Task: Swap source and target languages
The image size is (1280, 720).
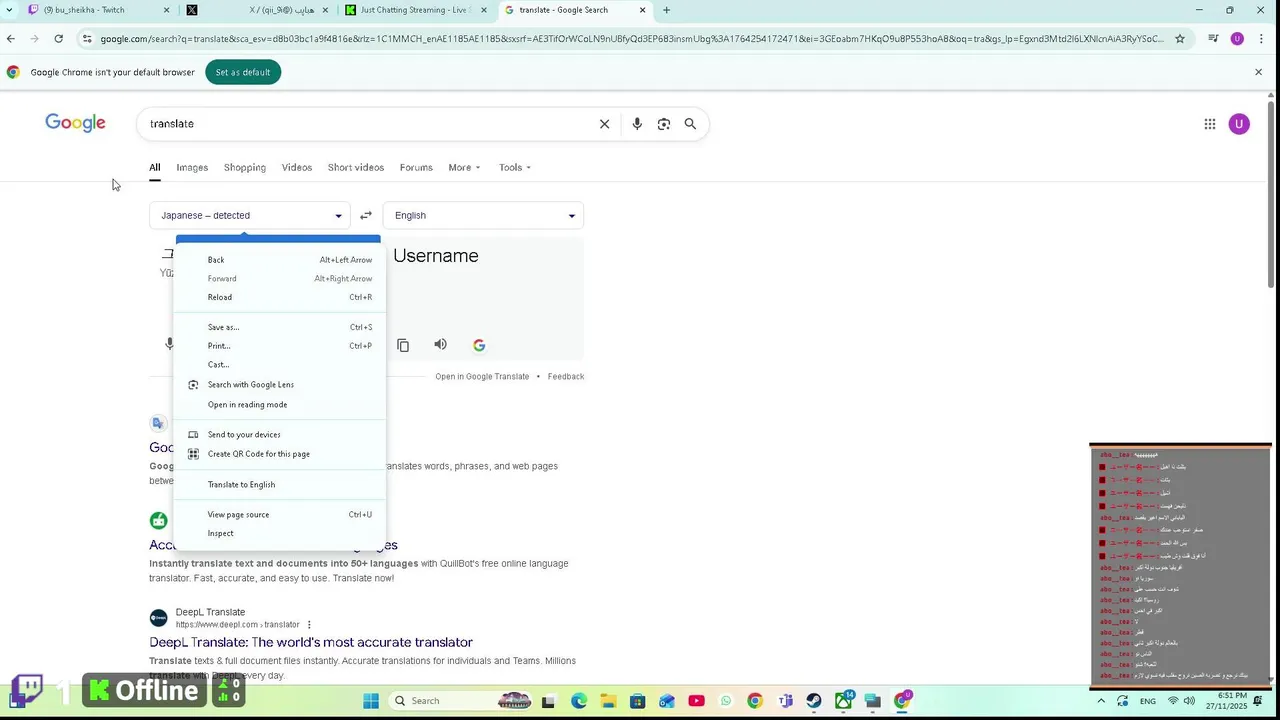Action: click(366, 215)
